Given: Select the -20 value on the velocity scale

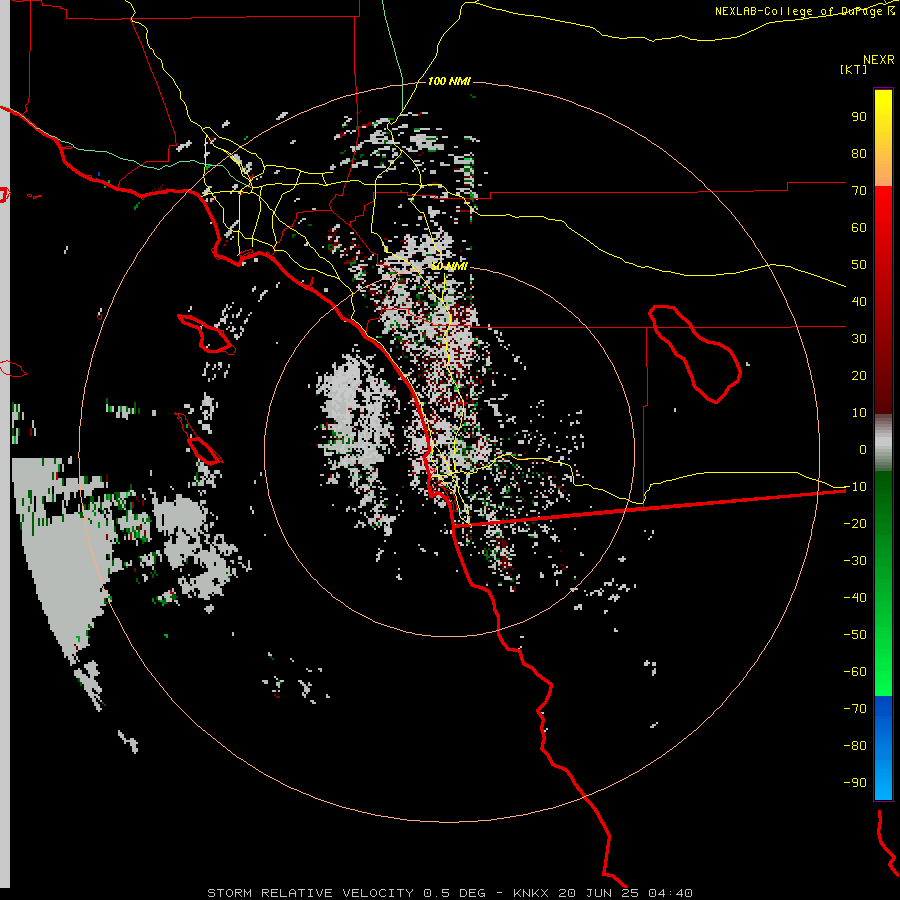Looking at the screenshot, I should pos(855,523).
